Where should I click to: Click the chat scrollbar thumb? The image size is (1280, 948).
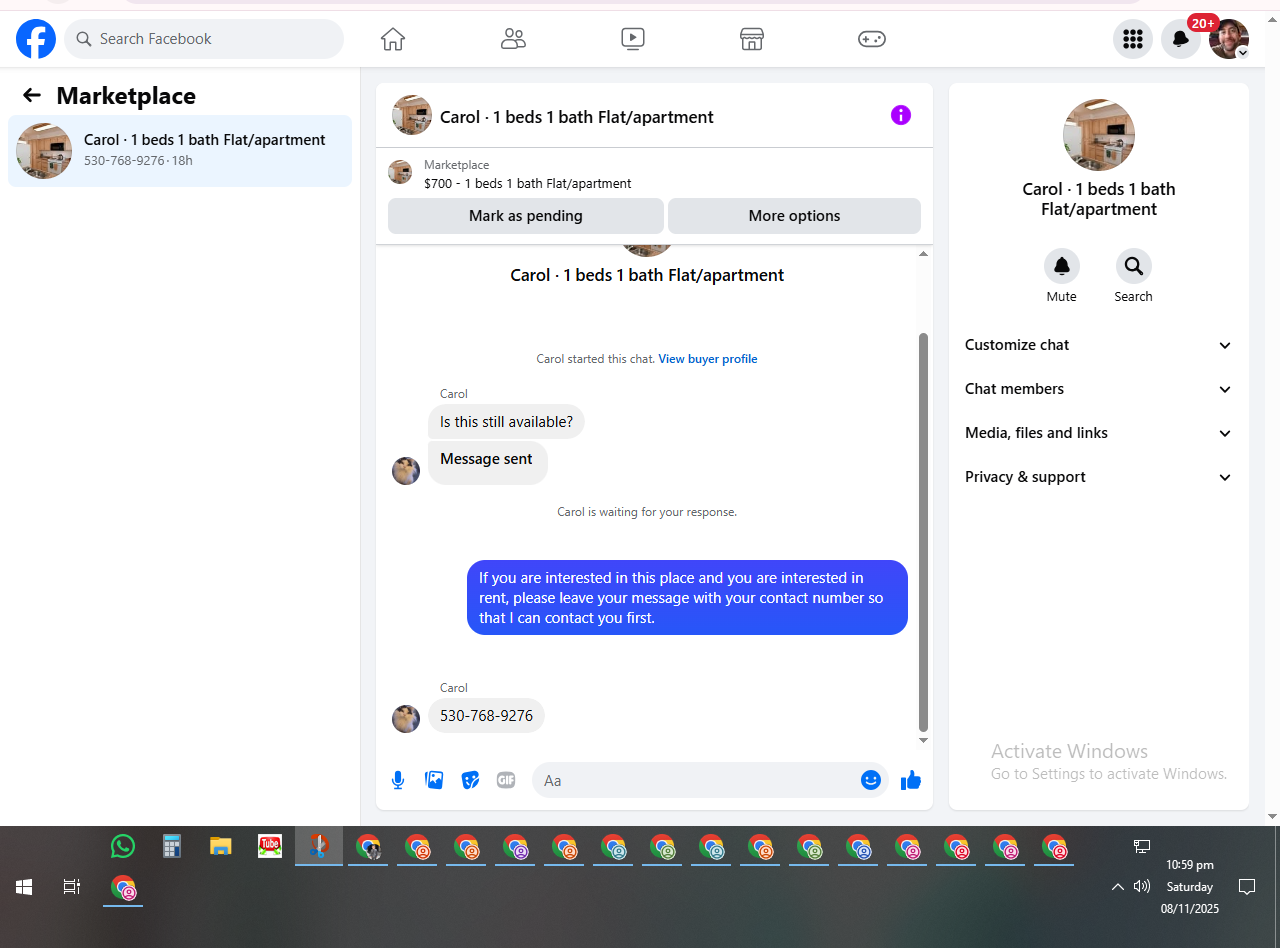tap(923, 533)
